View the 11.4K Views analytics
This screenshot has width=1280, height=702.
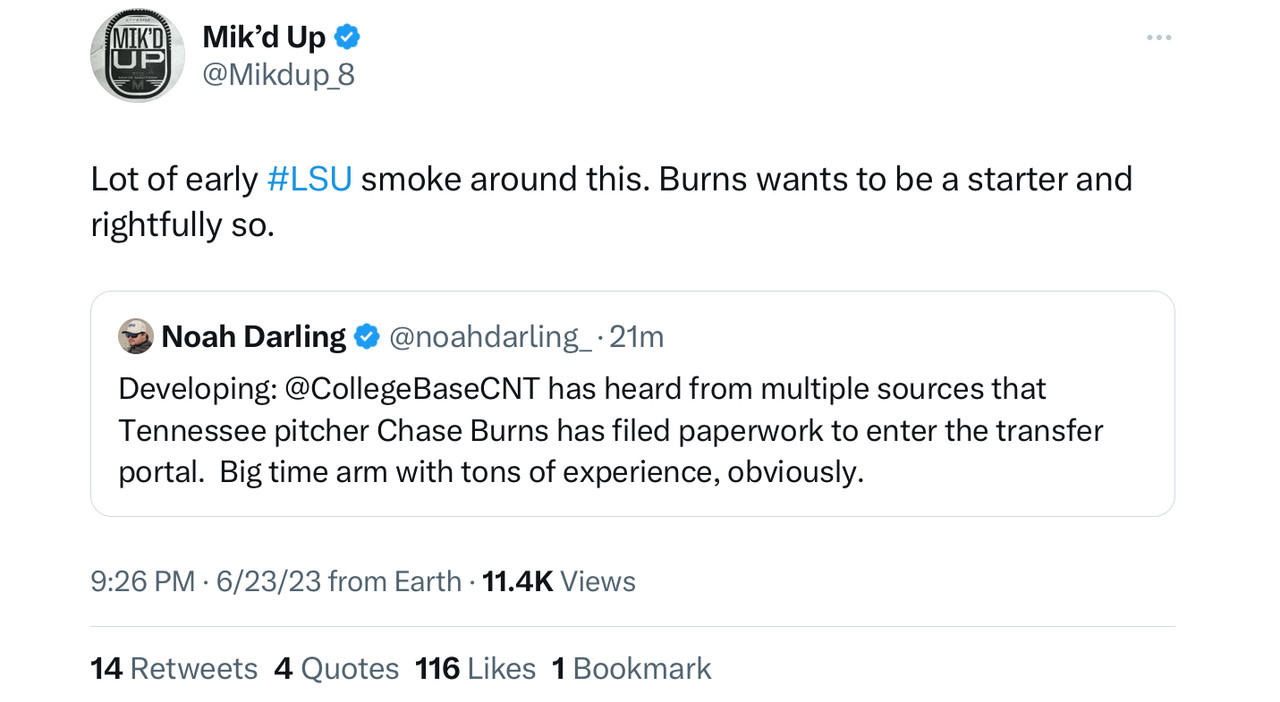click(x=559, y=581)
